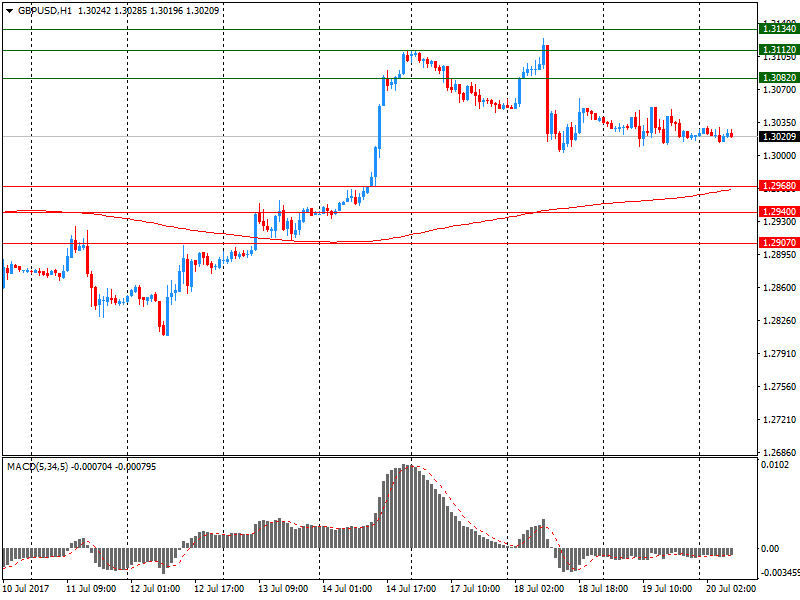The image size is (800, 600).
Task: Select current price label 1.30209
Action: (x=779, y=137)
